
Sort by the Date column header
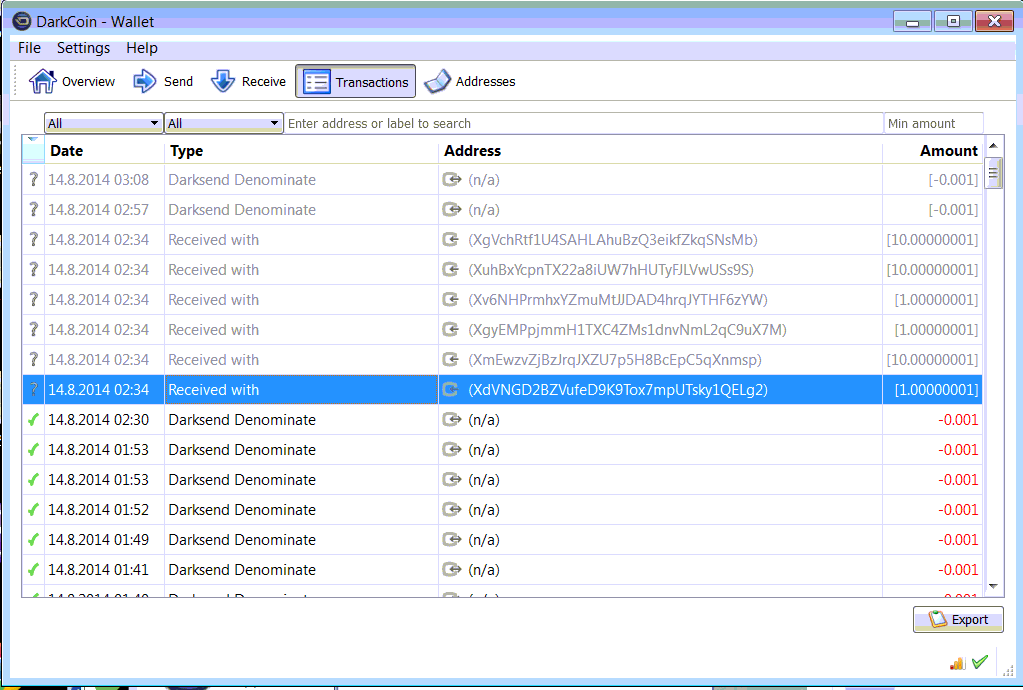[x=104, y=151]
